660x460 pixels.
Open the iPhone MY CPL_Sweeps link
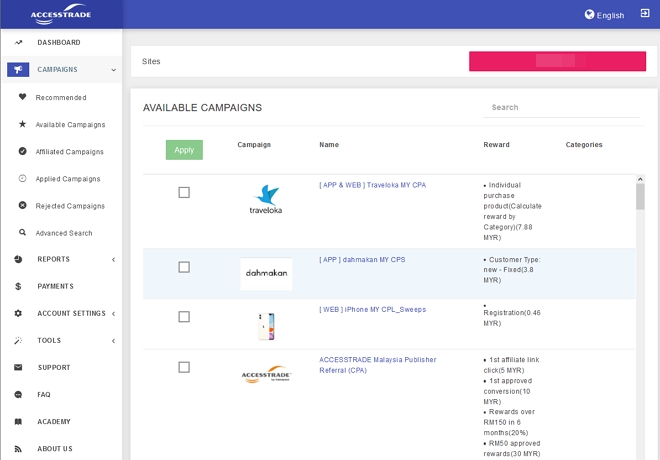(x=373, y=309)
